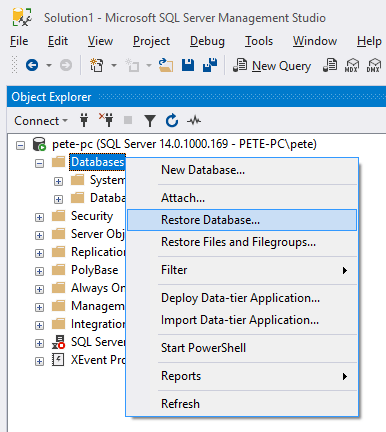Viewport: 386px width, 432px height.
Task: Expand the Always On node
Action: click(x=39, y=289)
